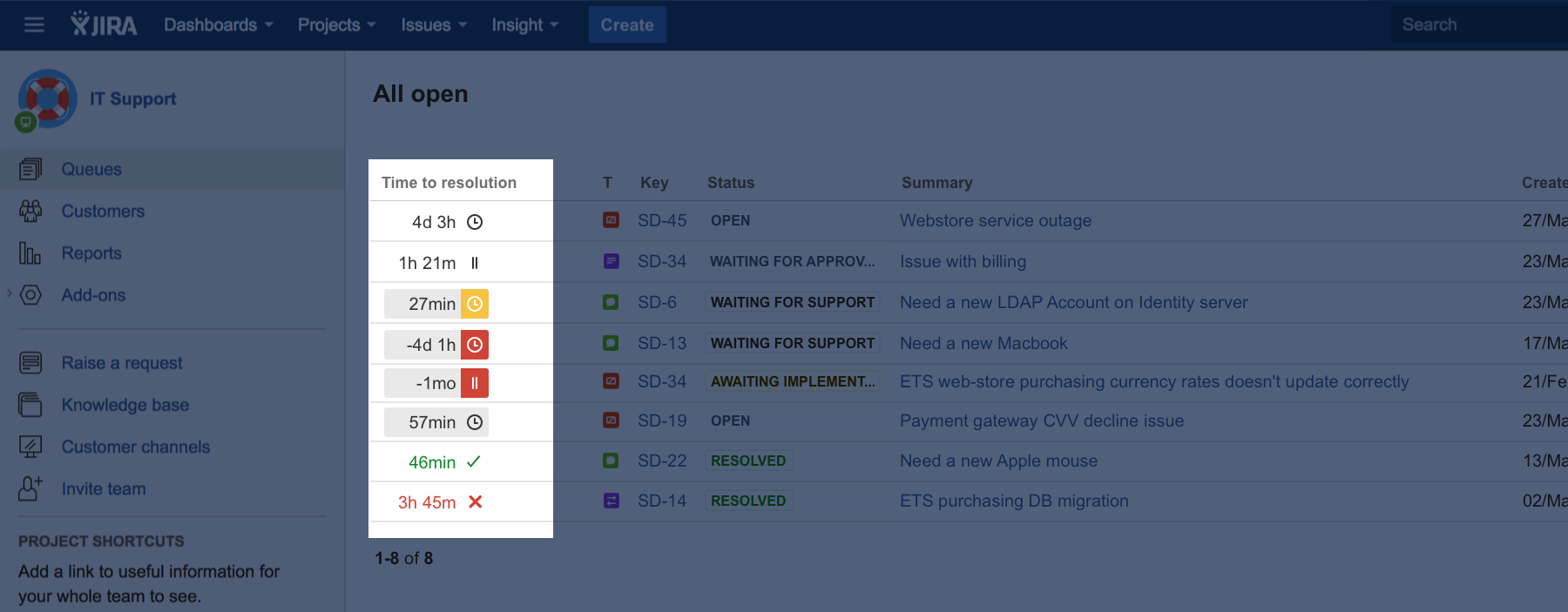The width and height of the screenshot is (1568, 612).
Task: Sort by Time to resolution column header
Action: 449,183
